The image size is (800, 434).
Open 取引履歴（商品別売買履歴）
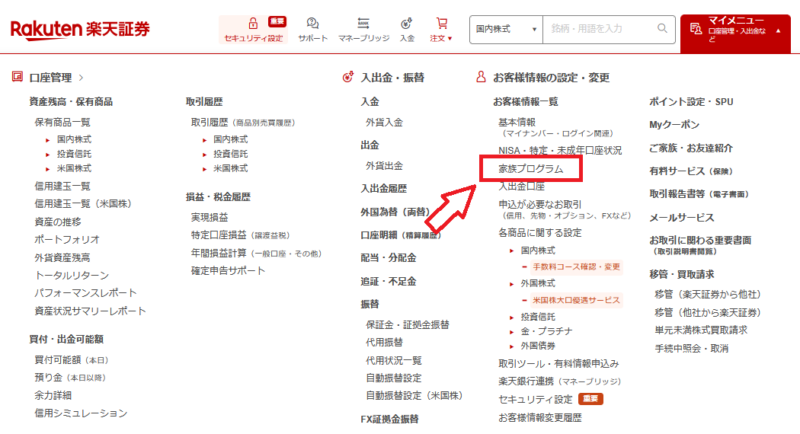pos(243,122)
